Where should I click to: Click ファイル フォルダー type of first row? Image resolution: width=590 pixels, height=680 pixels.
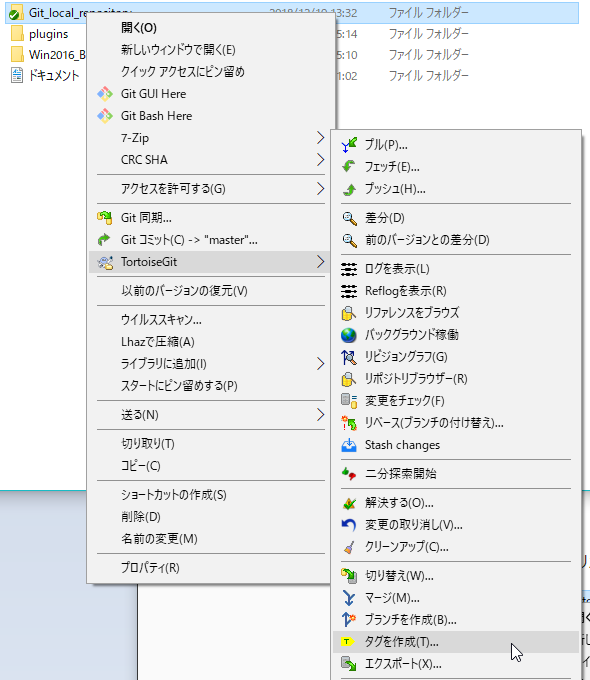tap(428, 13)
